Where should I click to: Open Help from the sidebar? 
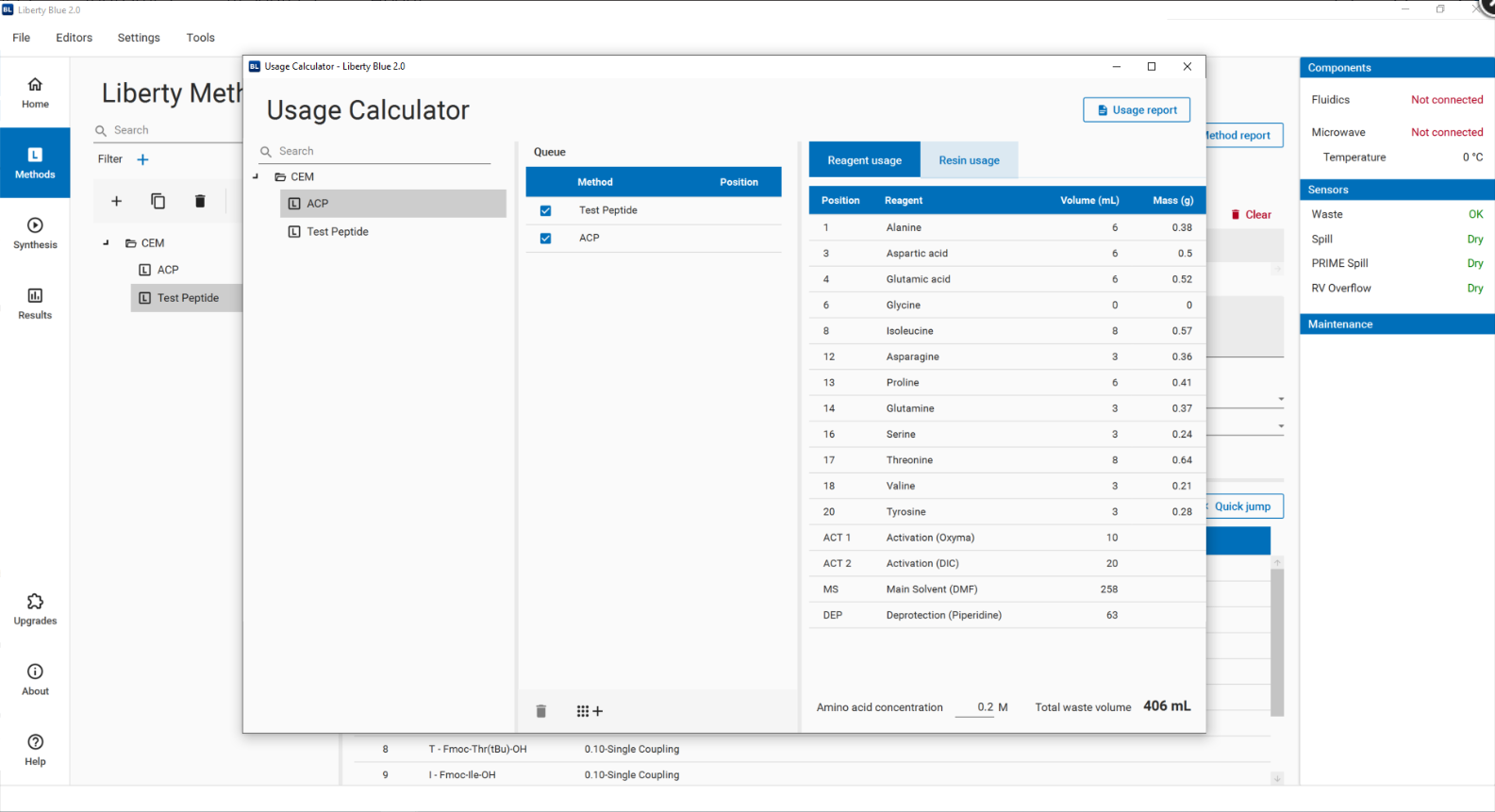35,750
